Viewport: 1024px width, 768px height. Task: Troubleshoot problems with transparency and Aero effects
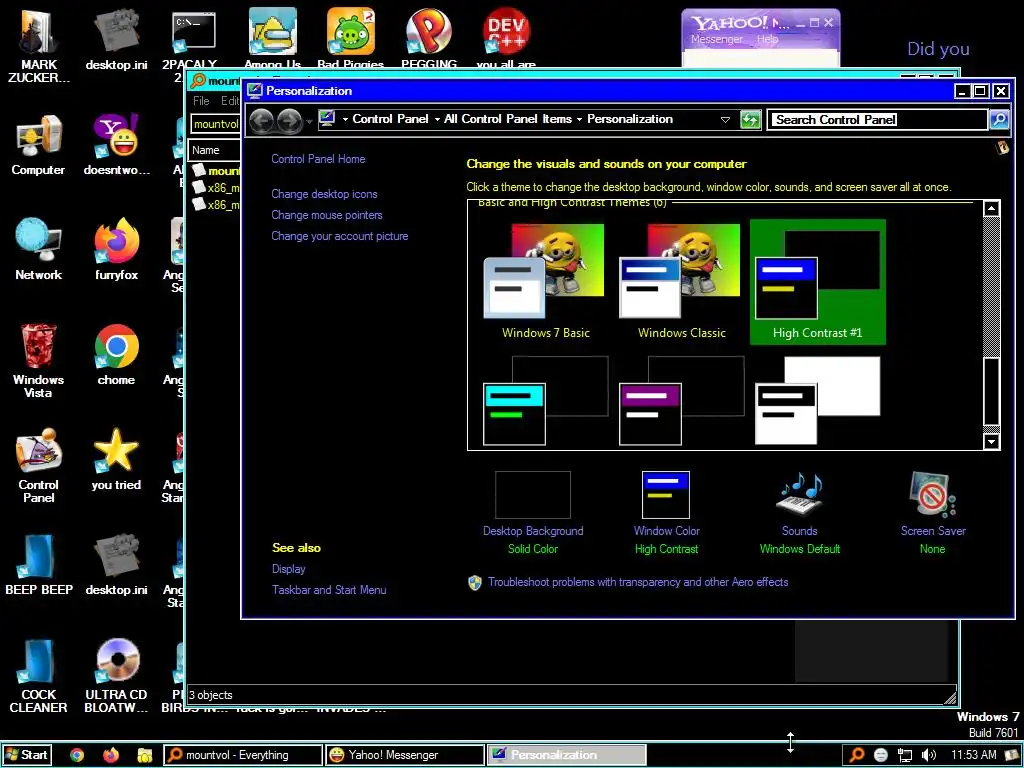638,582
